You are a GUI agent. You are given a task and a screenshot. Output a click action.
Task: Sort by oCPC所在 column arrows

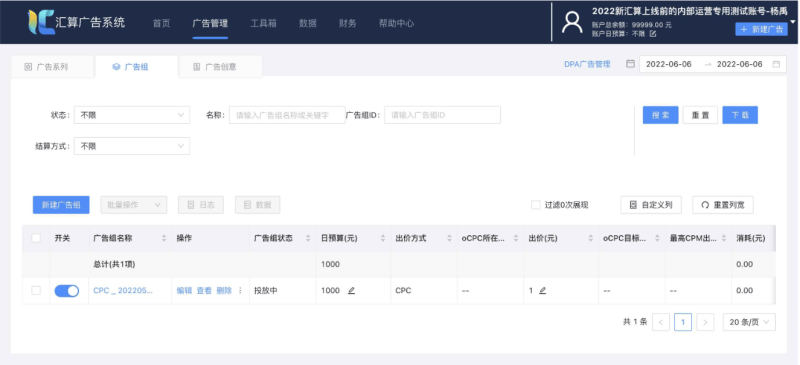point(516,238)
